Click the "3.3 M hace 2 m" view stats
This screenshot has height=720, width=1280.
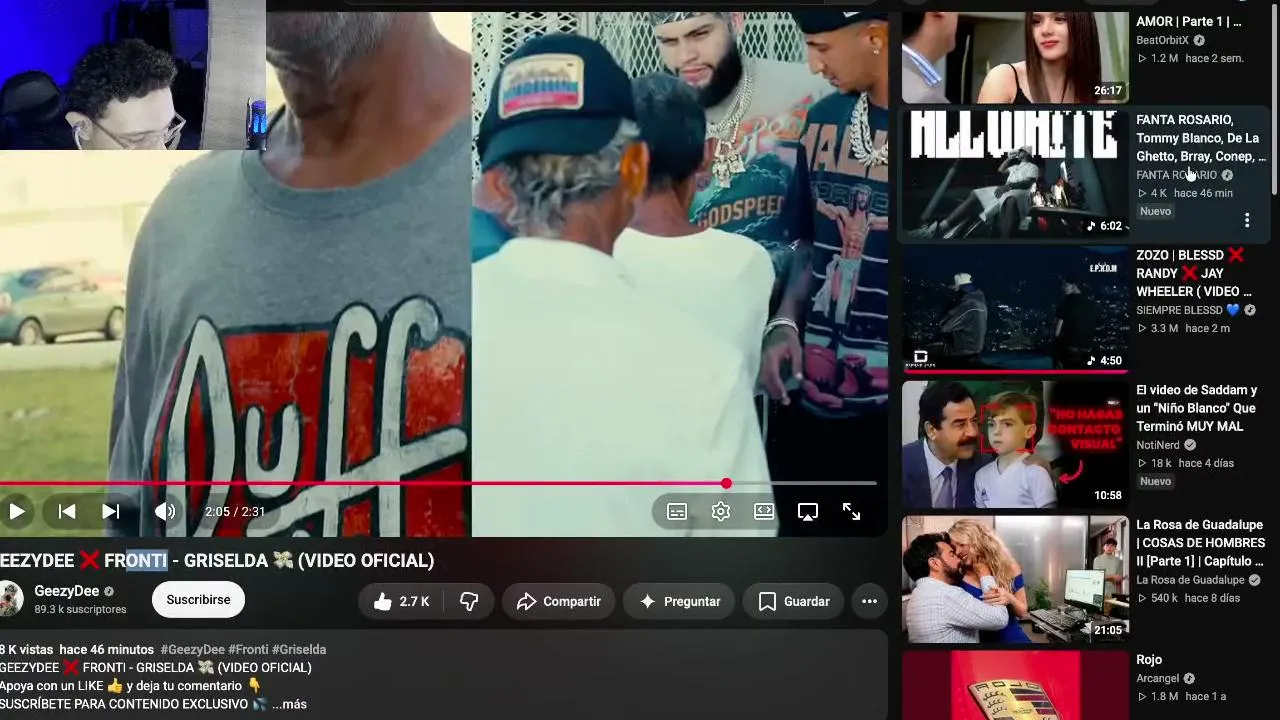pyautogui.click(x=1183, y=328)
